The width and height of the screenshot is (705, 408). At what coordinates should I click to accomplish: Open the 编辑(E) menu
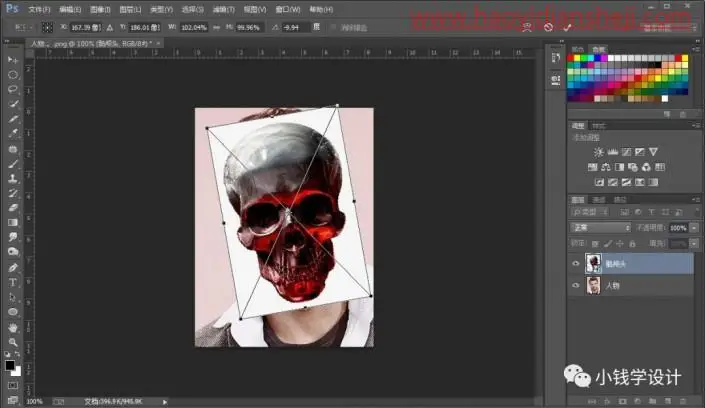pos(70,9)
